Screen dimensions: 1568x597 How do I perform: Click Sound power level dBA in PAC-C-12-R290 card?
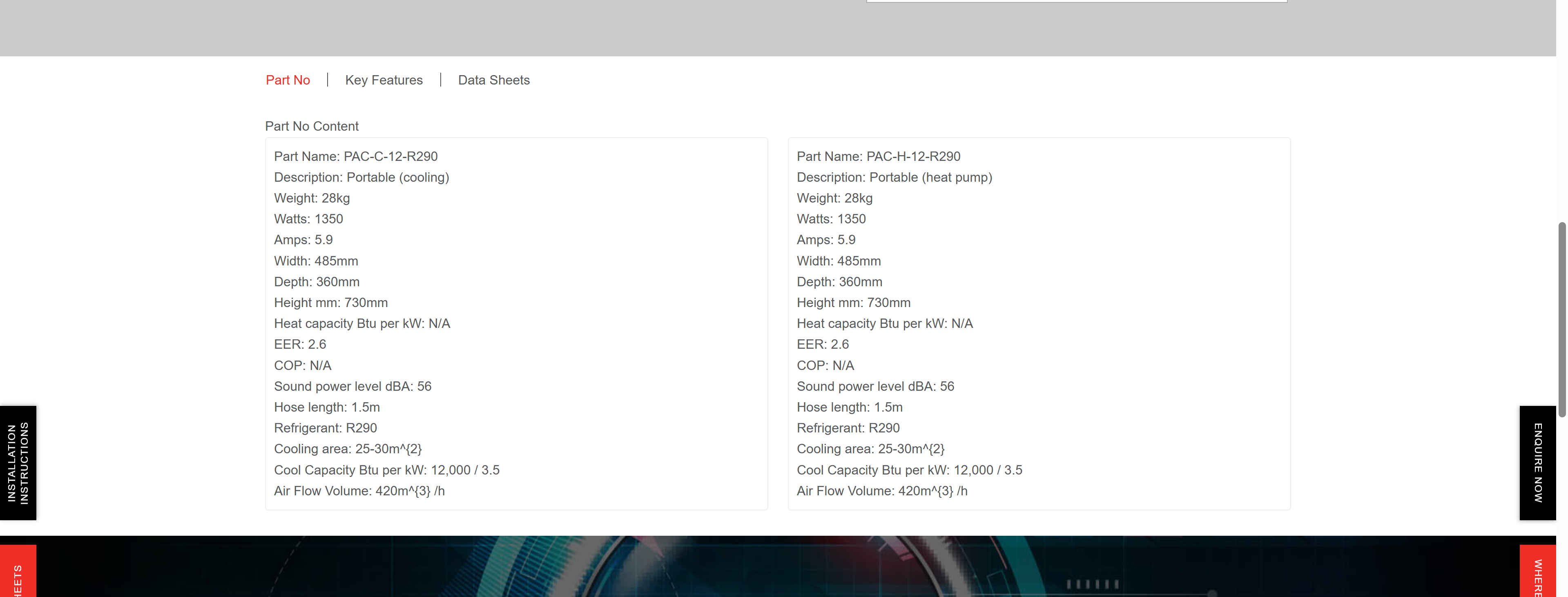tap(352, 386)
